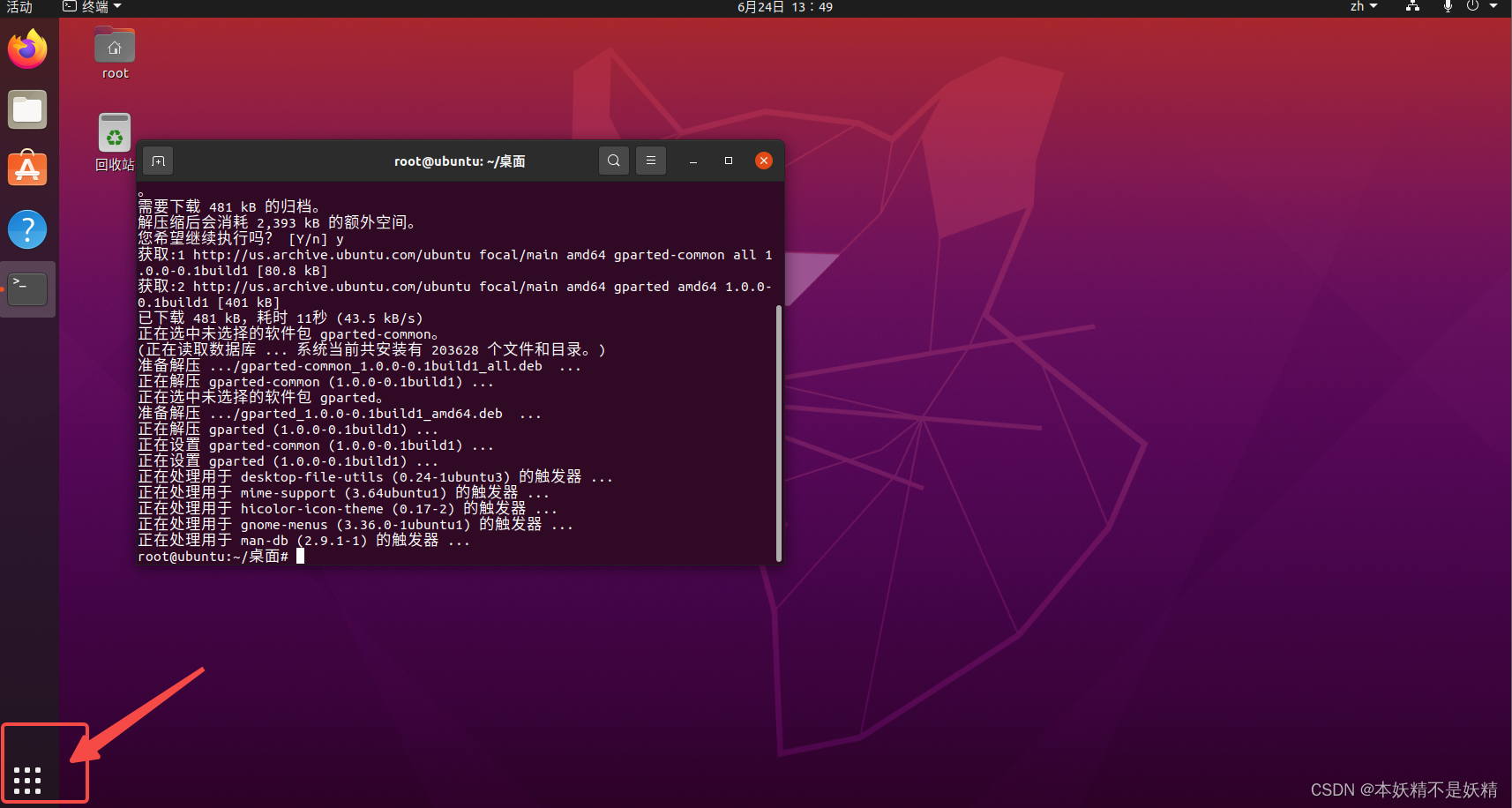Launch Ubuntu Software from the dock
1512x808 pixels.
27,168
